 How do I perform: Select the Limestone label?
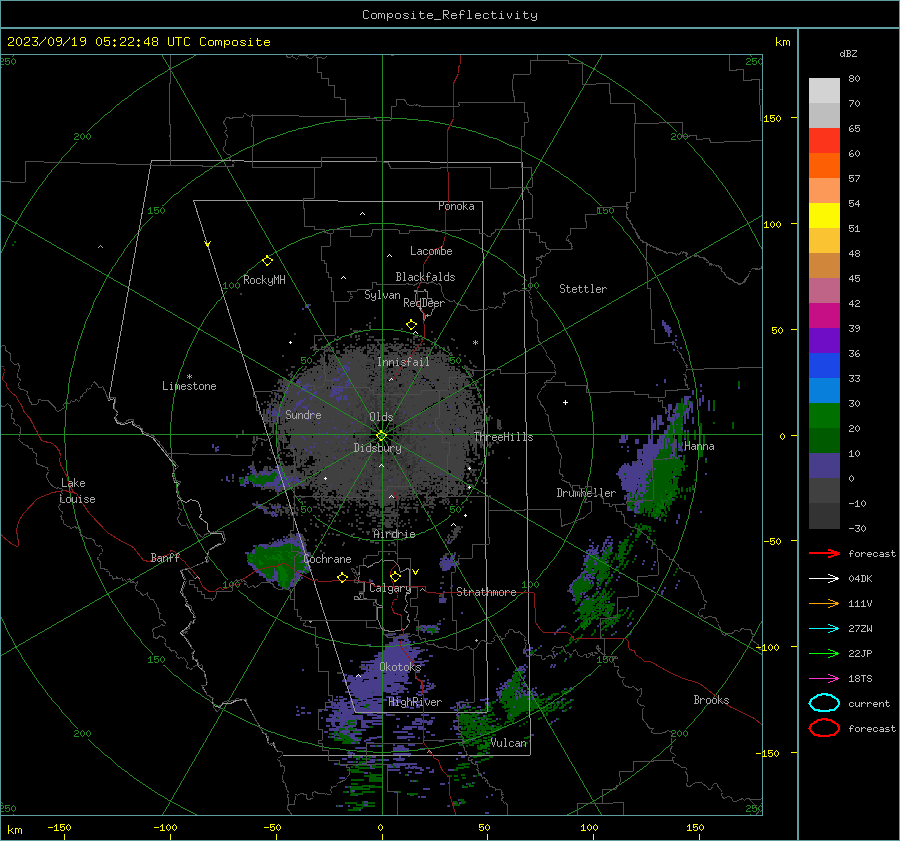tap(189, 386)
